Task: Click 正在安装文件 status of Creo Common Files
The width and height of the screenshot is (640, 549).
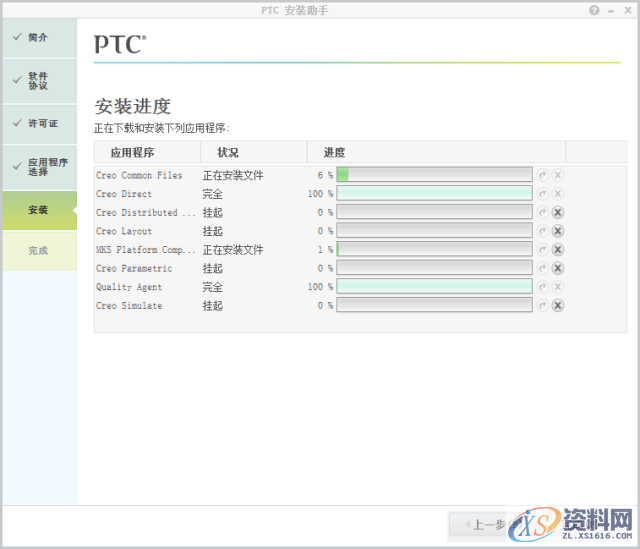Action: (x=233, y=176)
